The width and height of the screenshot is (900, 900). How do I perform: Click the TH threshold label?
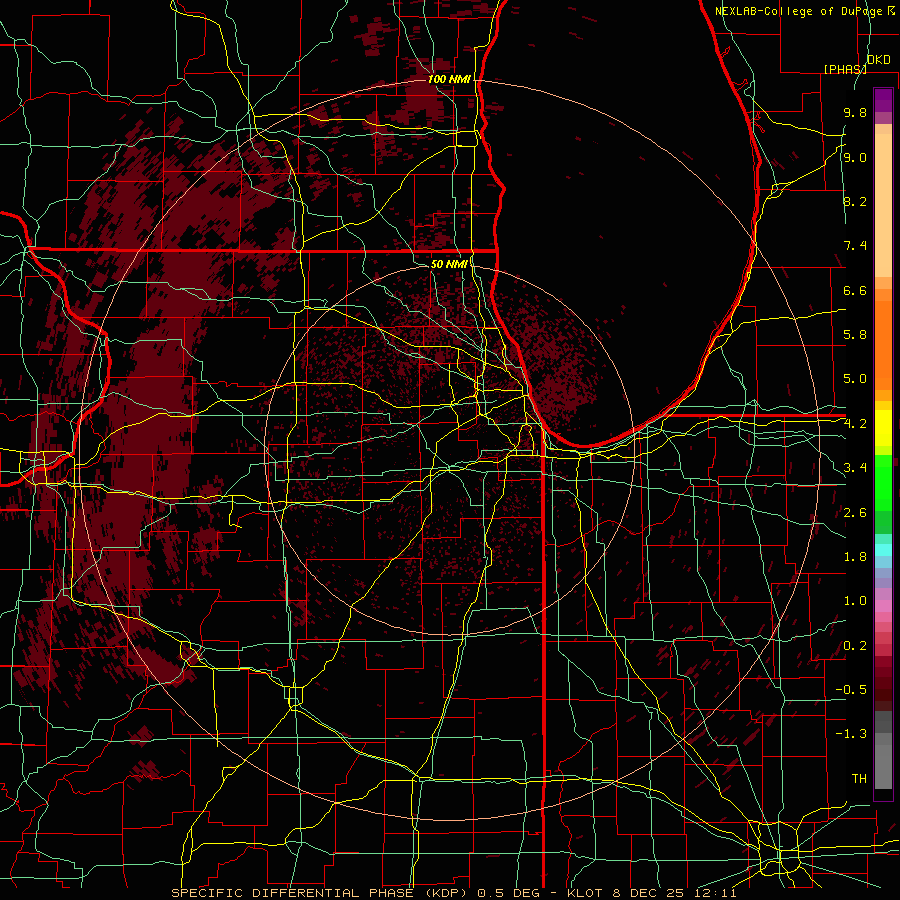[x=859, y=779]
